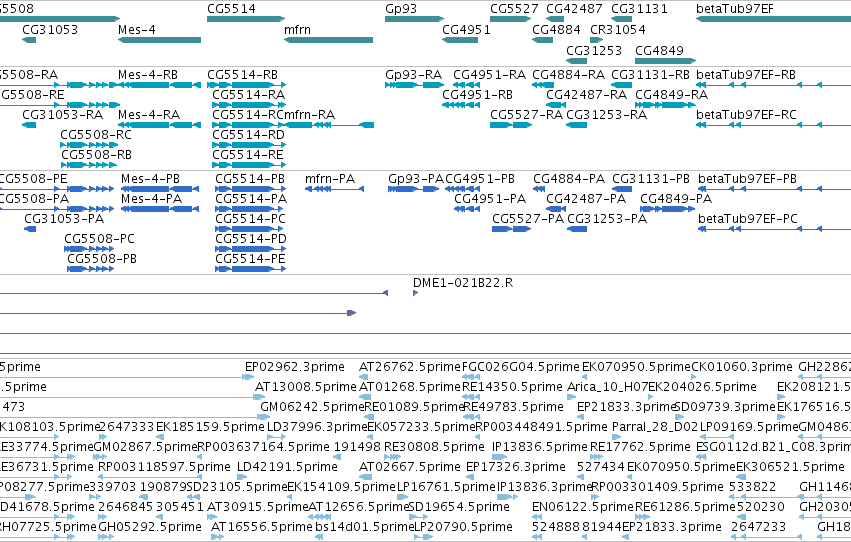The height and width of the screenshot is (542, 851).
Task: Select the EP02962.3prime EST label
Action: pyautogui.click(x=295, y=367)
